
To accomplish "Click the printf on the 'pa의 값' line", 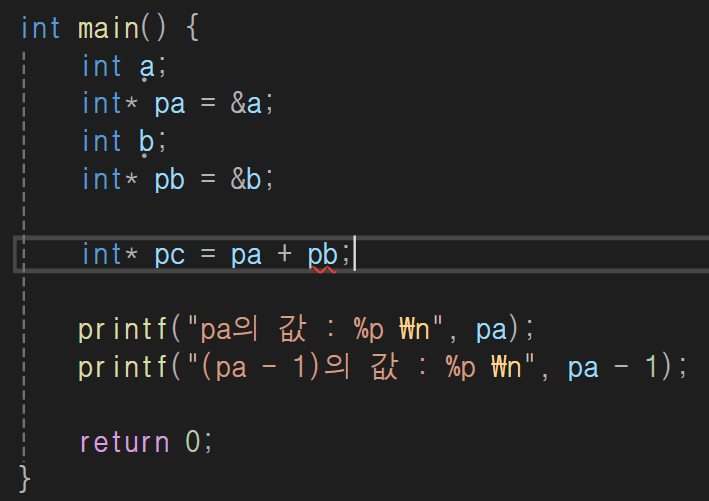I will click(x=122, y=330).
